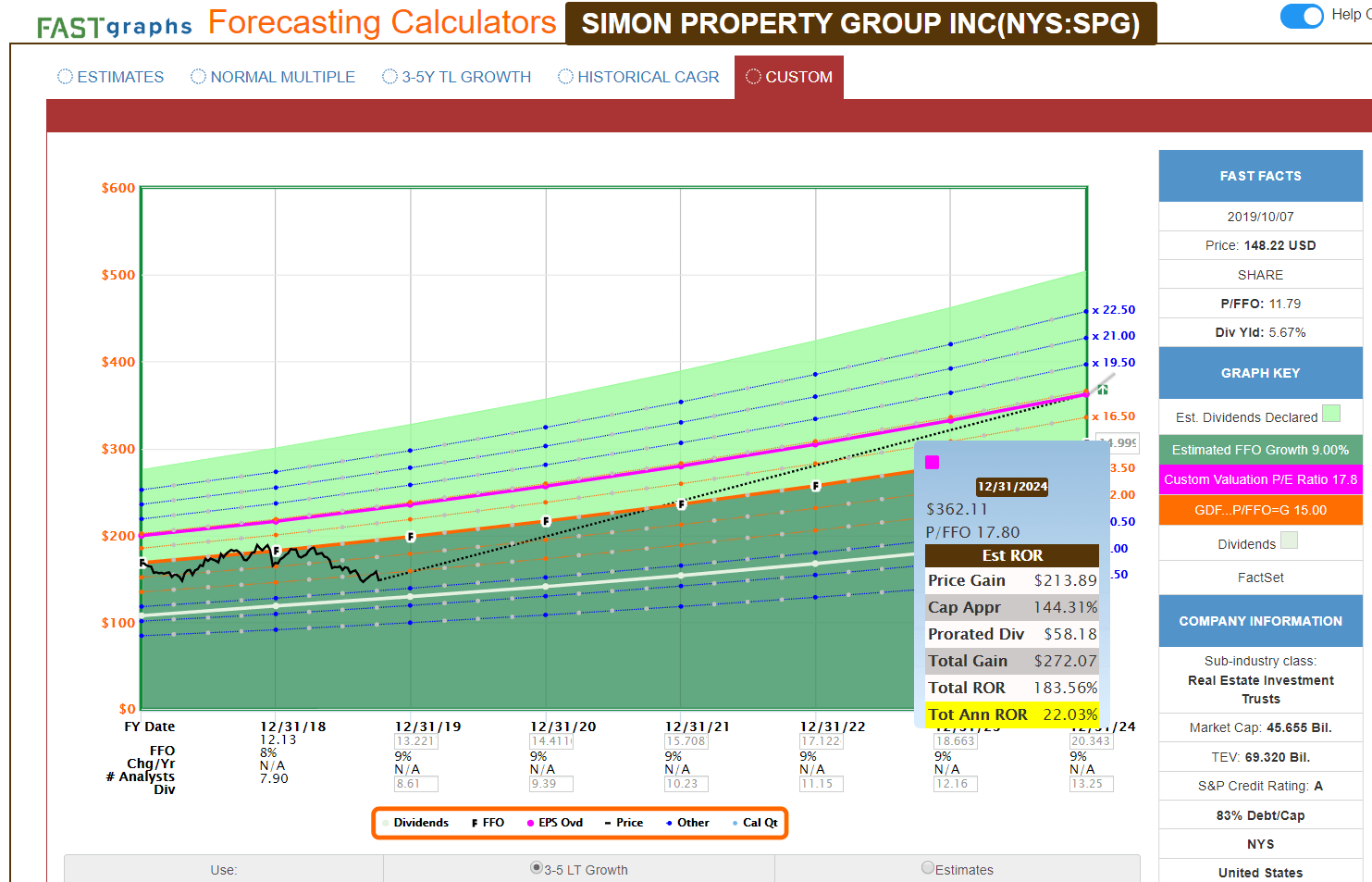Edit the FFO field showing 18.663
Viewport: 1372px width, 882px height.
tap(956, 741)
